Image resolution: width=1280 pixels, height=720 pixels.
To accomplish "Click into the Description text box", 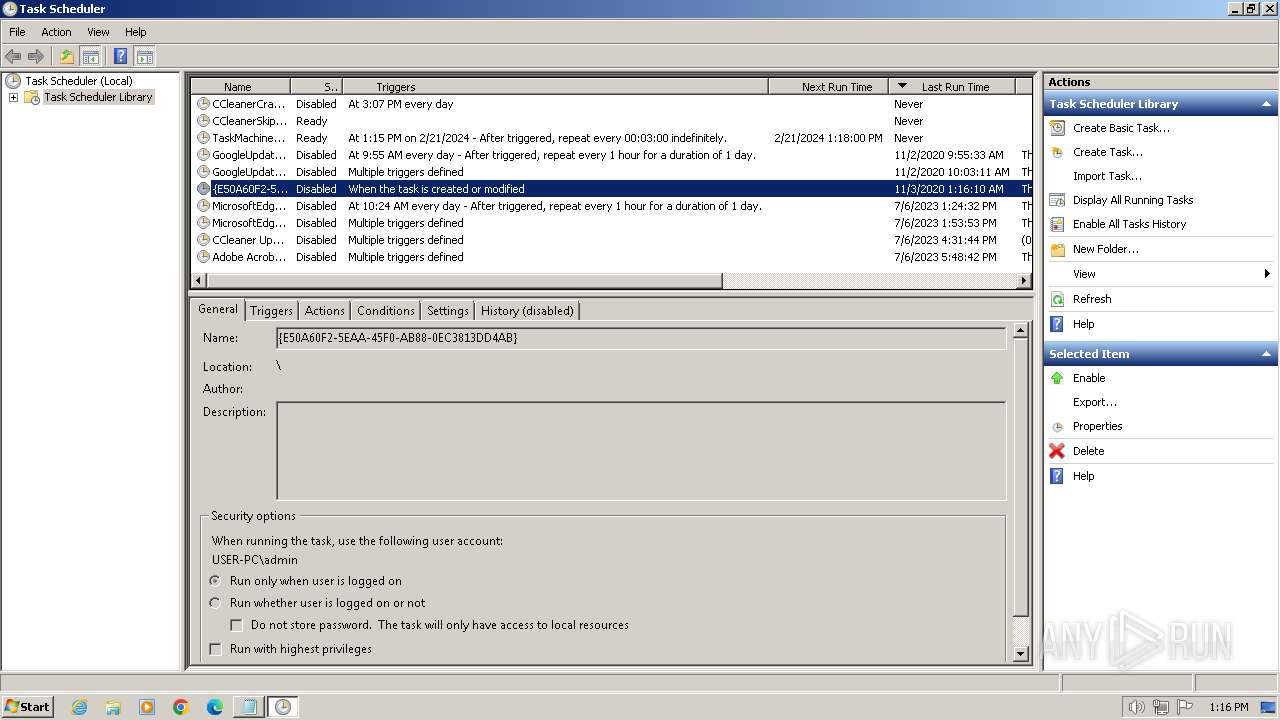I will click(x=641, y=451).
